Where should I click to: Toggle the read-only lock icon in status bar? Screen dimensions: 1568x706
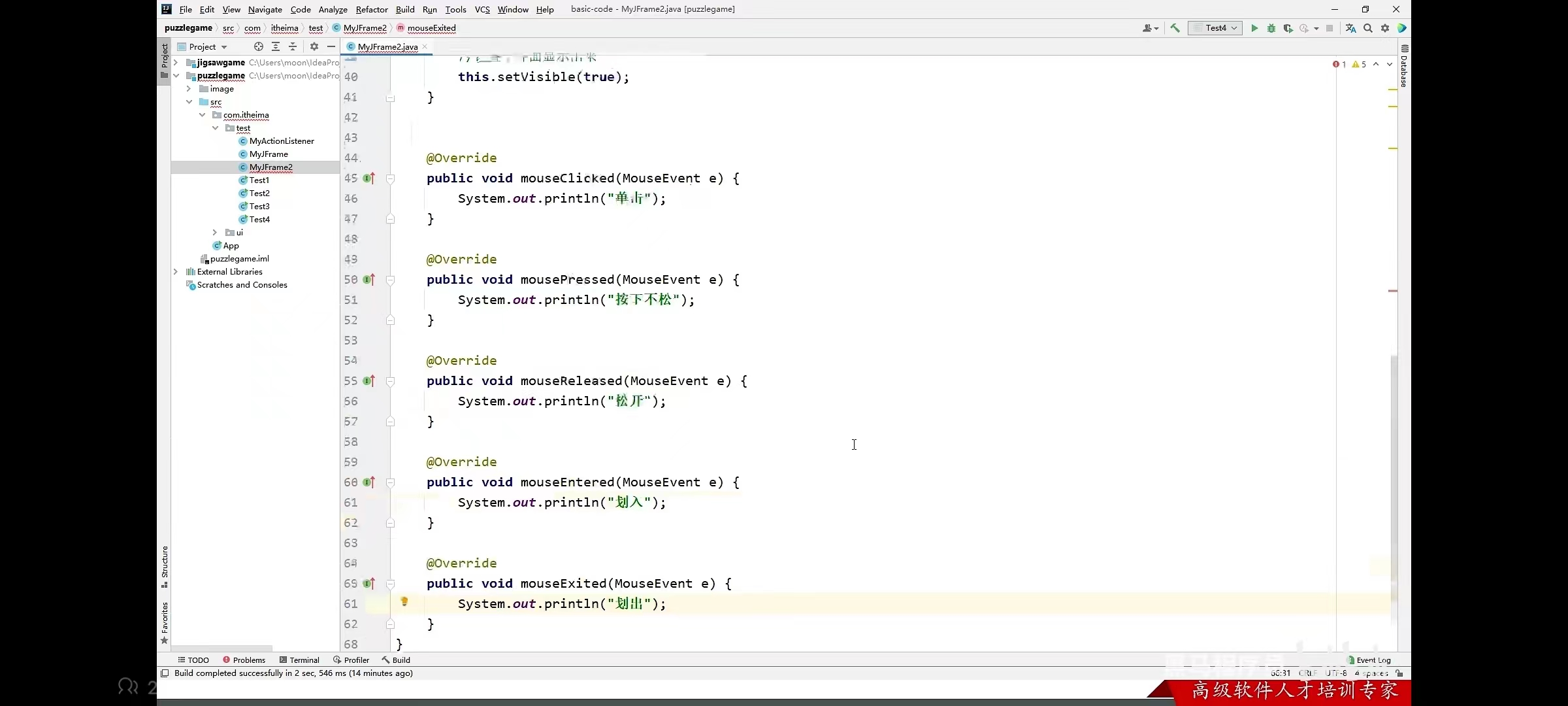pos(1399,673)
